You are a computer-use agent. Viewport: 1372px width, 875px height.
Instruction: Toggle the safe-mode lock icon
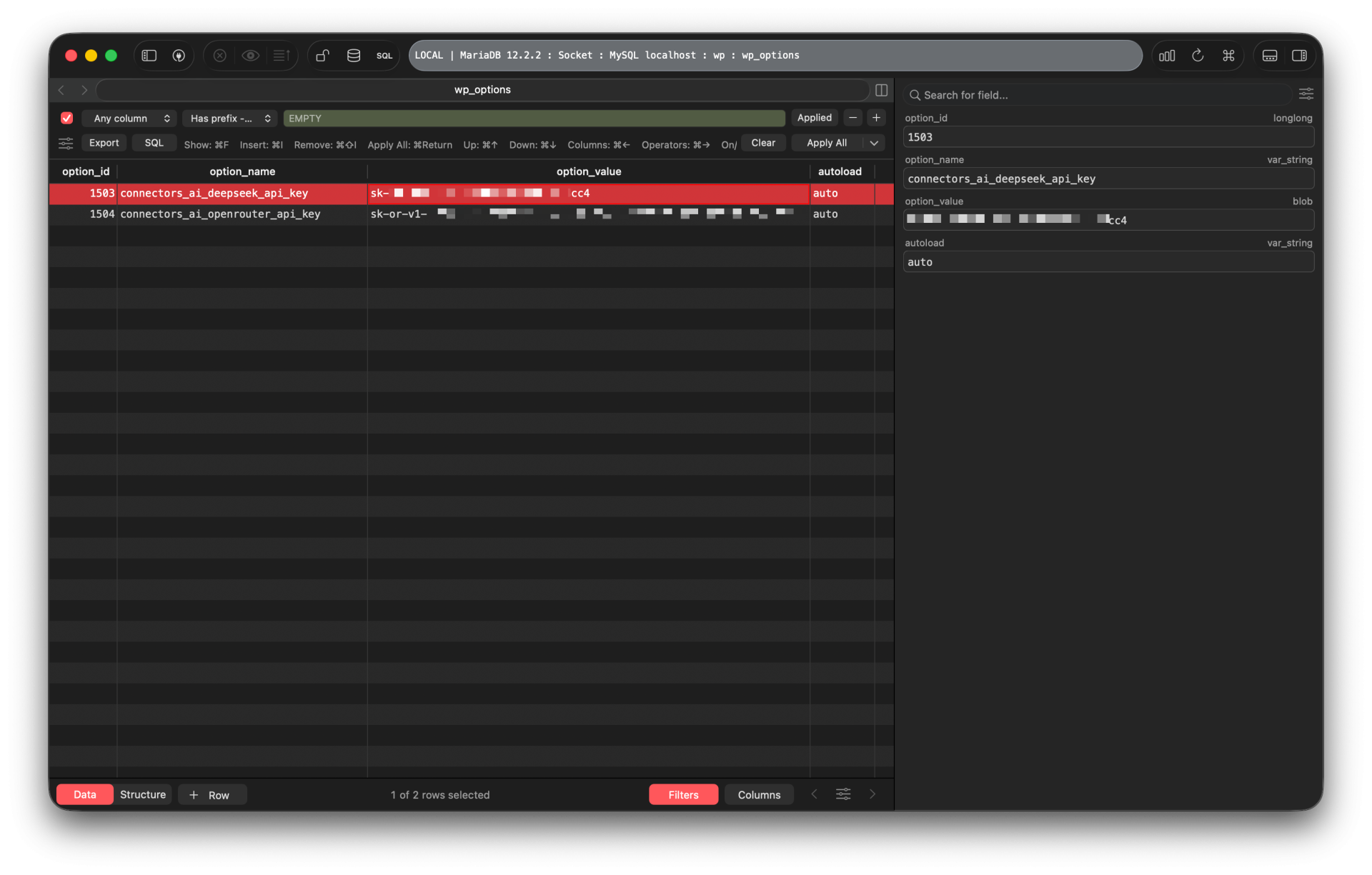pyautogui.click(x=323, y=56)
